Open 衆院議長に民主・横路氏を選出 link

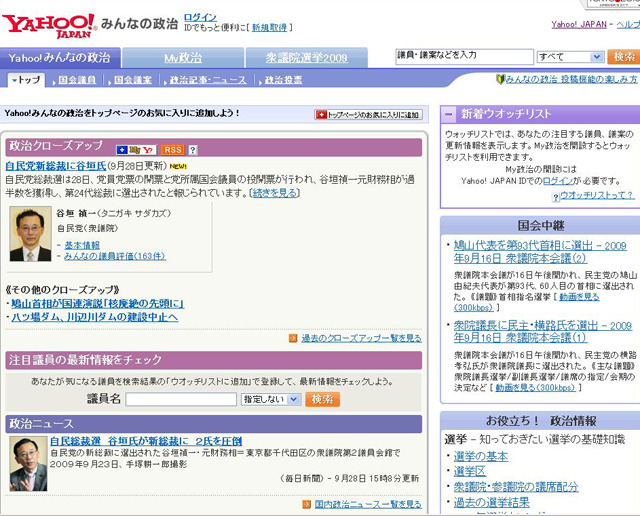pyautogui.click(x=543, y=331)
